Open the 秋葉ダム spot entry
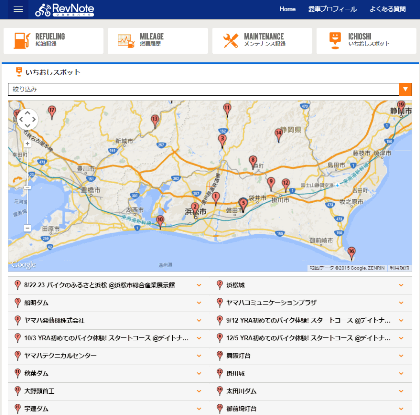 (109, 373)
